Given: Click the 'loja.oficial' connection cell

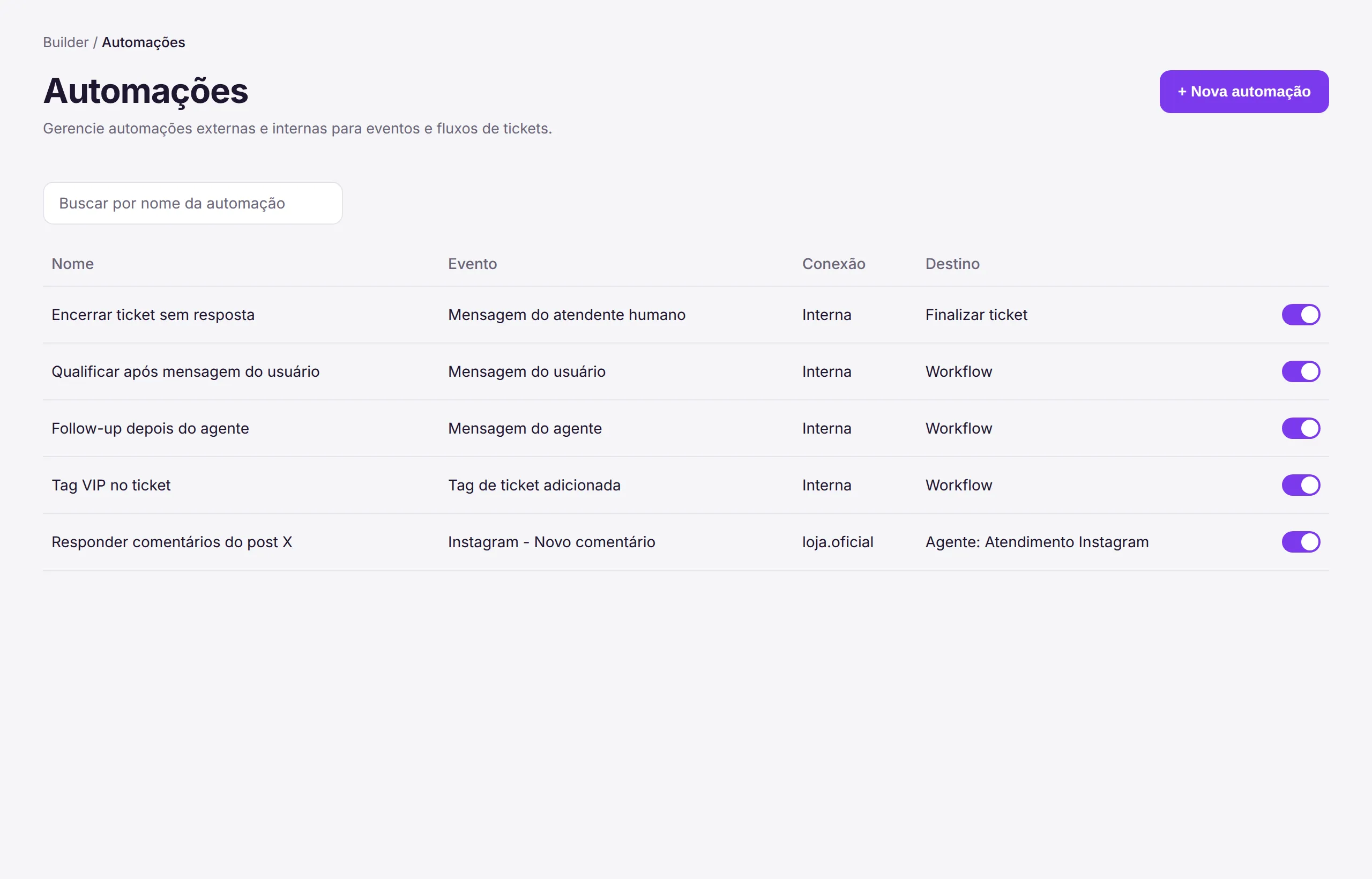Looking at the screenshot, I should click(x=837, y=542).
